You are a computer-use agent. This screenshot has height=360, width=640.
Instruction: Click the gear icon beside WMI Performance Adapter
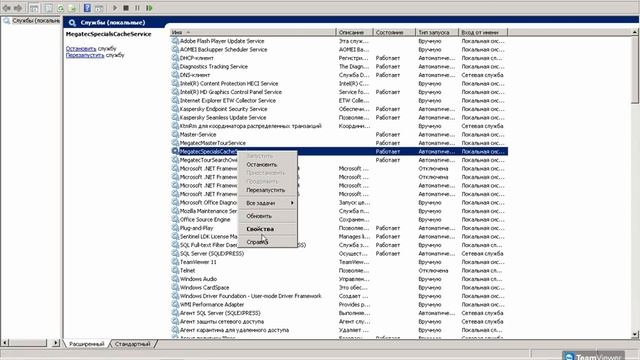(x=175, y=304)
